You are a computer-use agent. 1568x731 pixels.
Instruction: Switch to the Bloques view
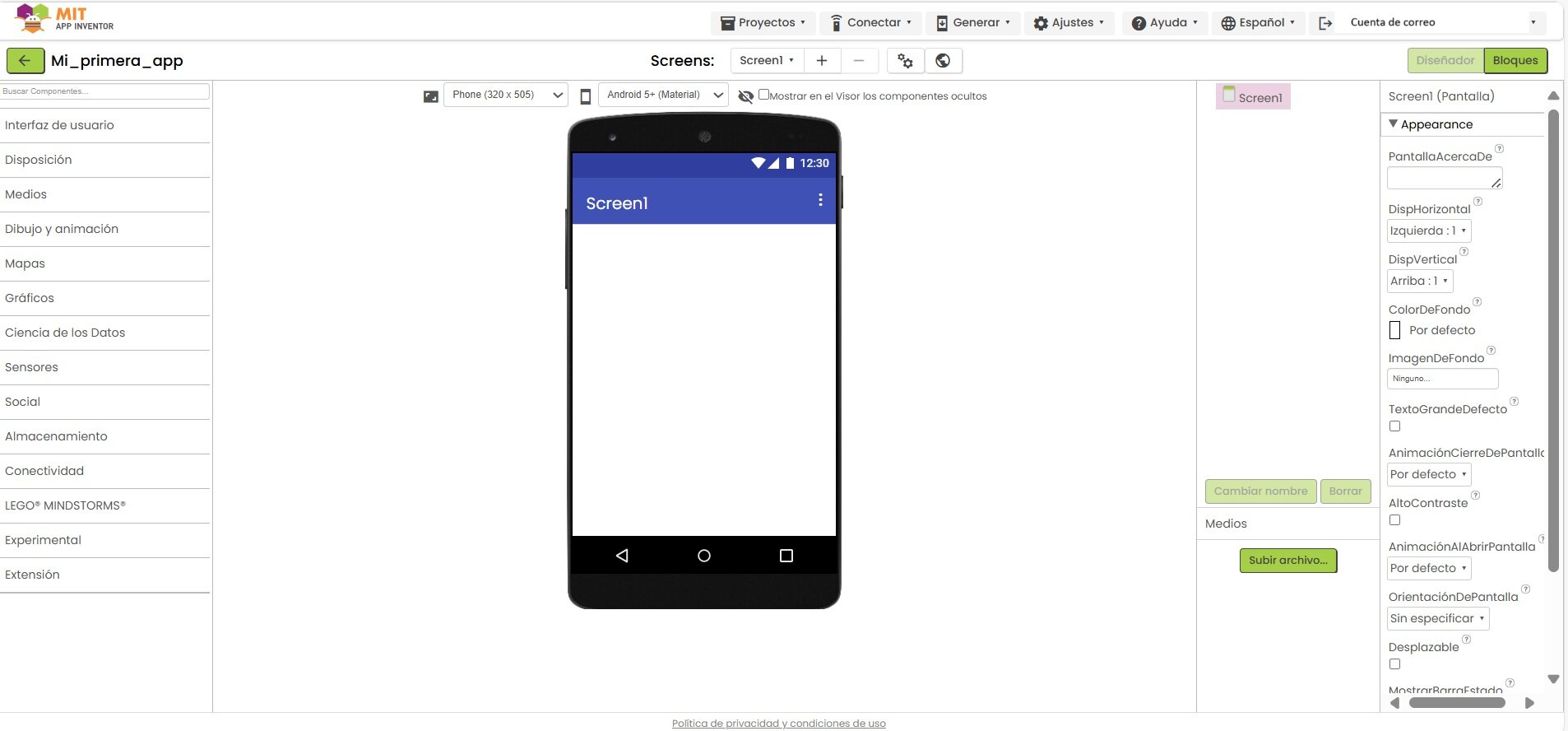click(x=1515, y=60)
